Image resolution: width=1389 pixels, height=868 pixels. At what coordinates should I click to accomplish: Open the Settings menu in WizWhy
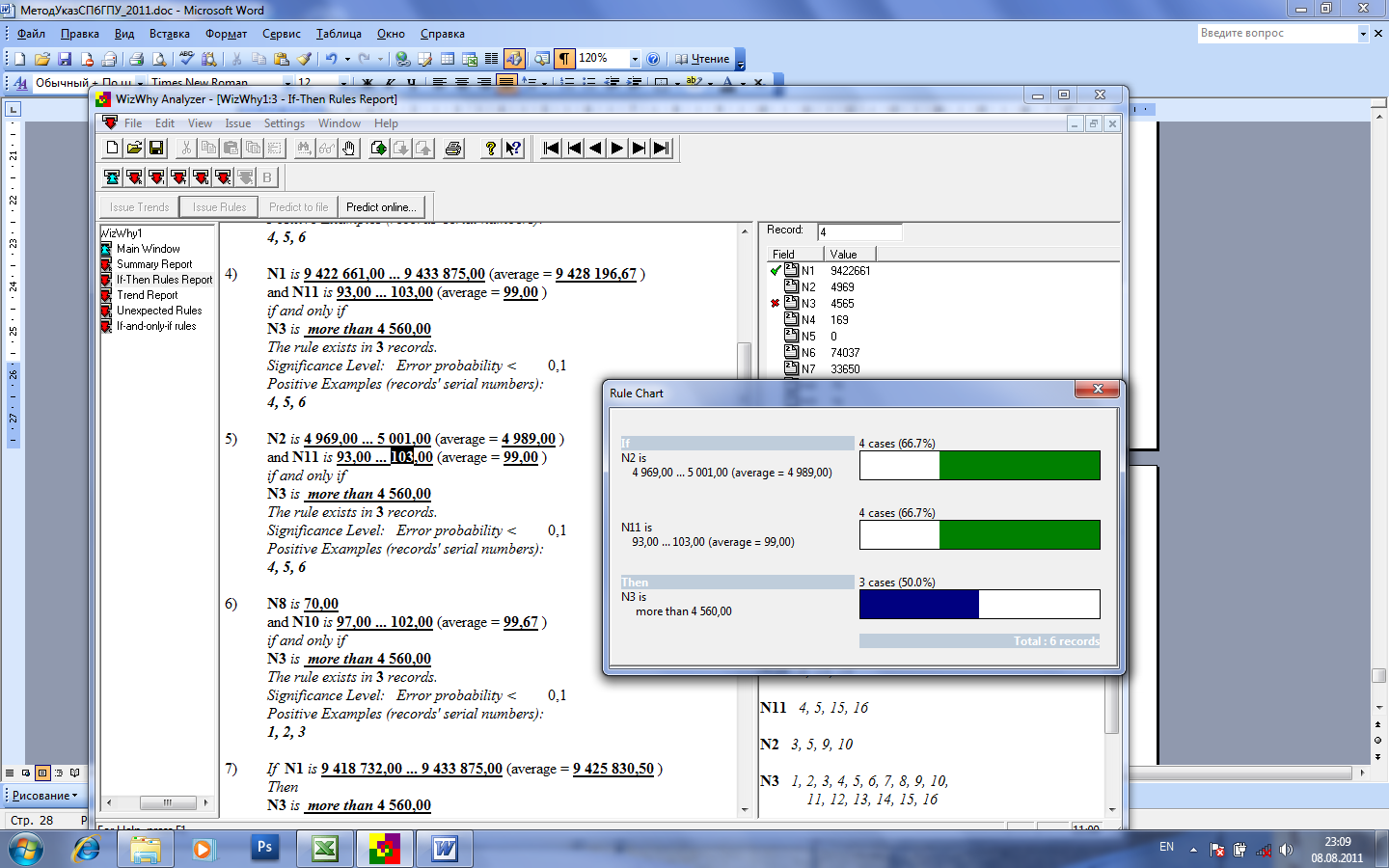pos(284,123)
